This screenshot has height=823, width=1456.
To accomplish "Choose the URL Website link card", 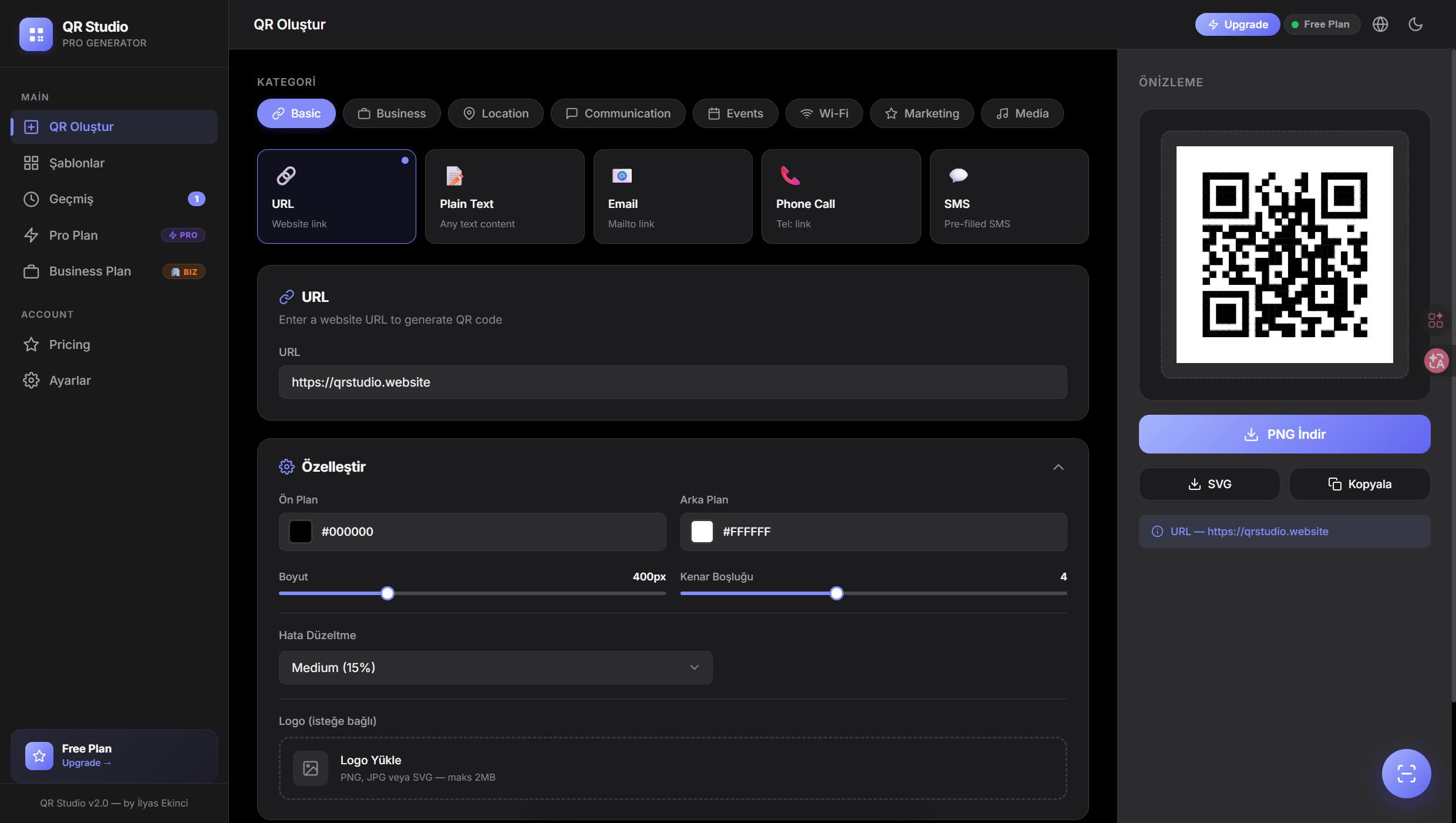I will pyautogui.click(x=336, y=196).
